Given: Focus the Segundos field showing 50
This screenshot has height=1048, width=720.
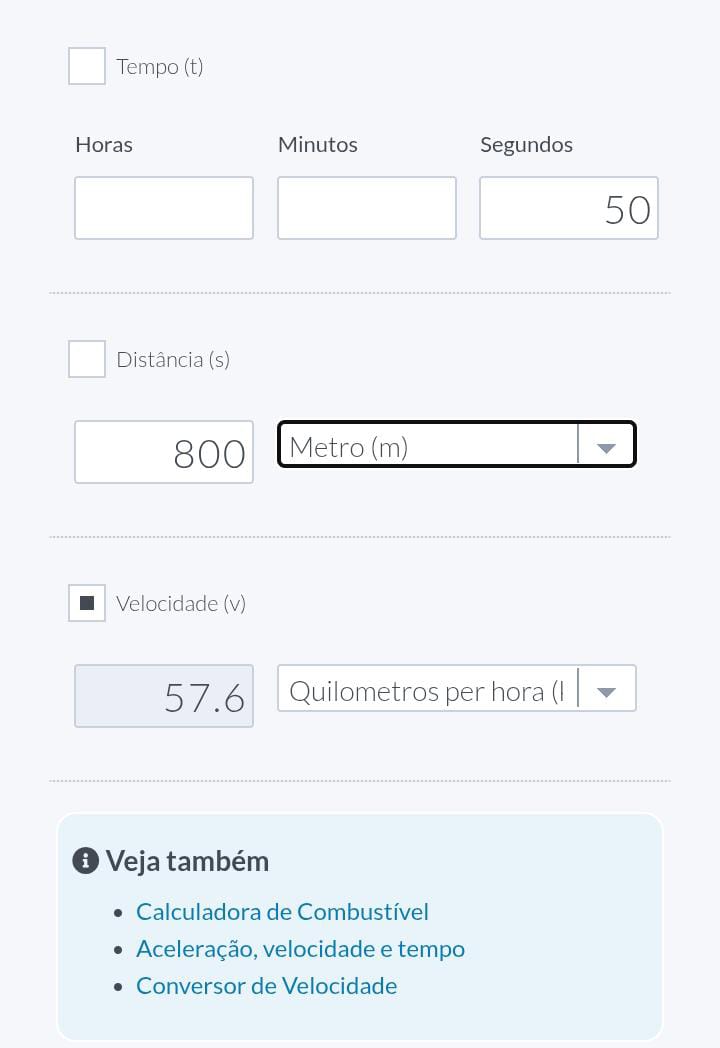Looking at the screenshot, I should 569,208.
